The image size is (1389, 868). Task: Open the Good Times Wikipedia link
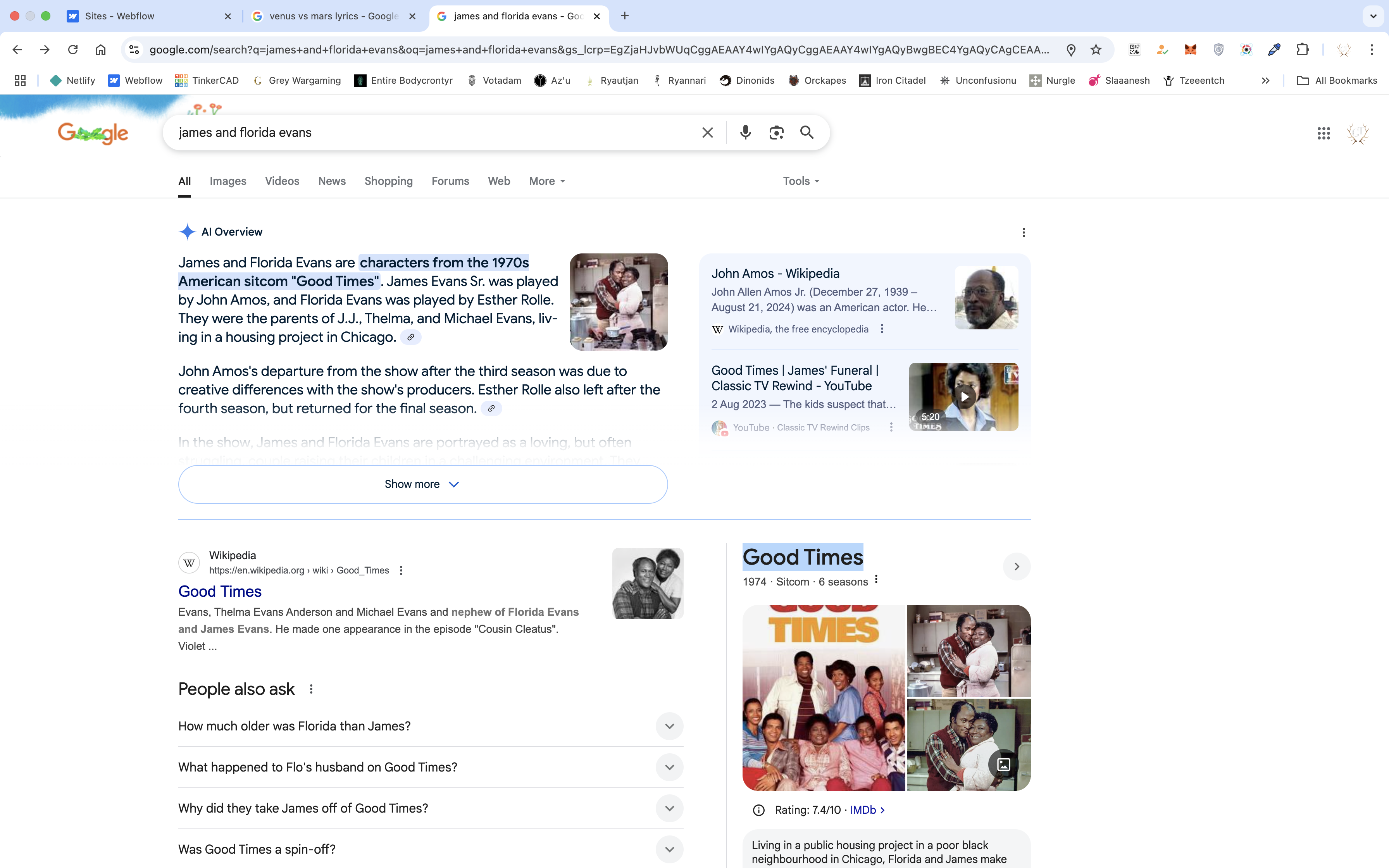click(x=220, y=591)
